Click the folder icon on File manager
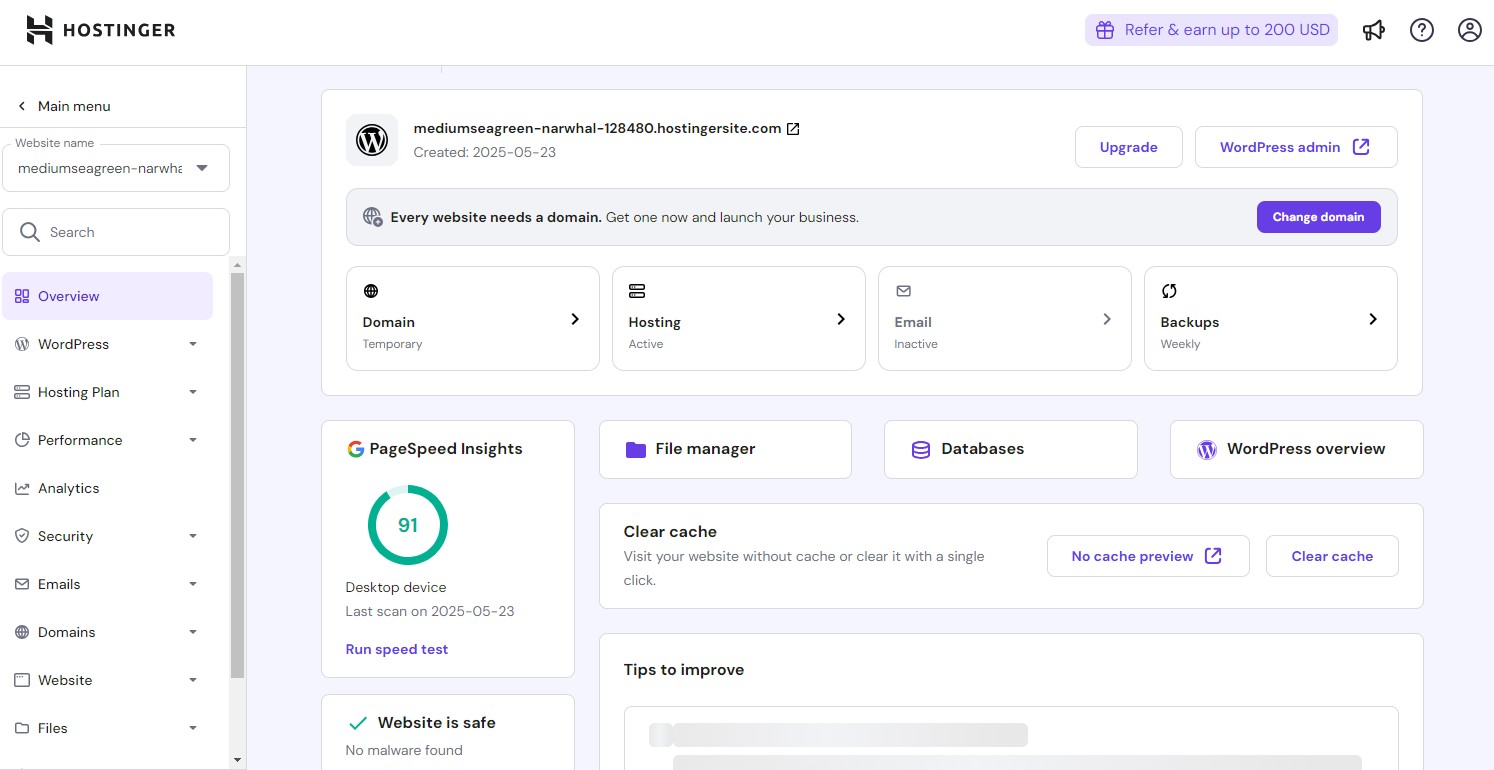 [636, 450]
